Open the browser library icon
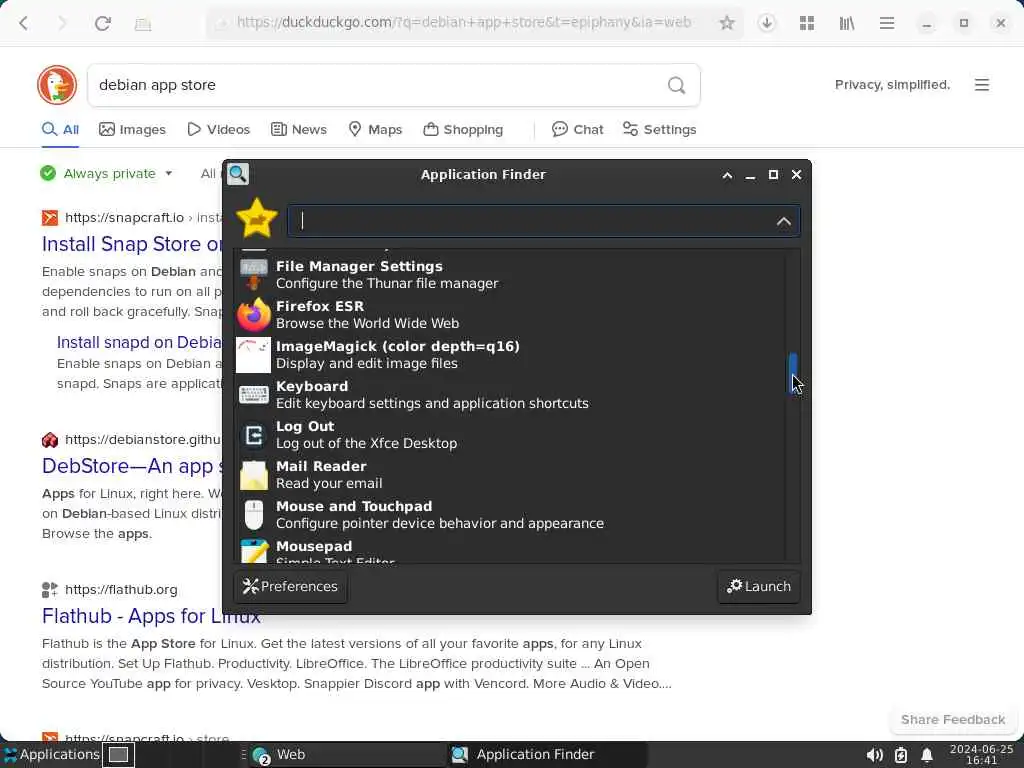Image resolution: width=1024 pixels, height=768 pixels. click(x=847, y=24)
